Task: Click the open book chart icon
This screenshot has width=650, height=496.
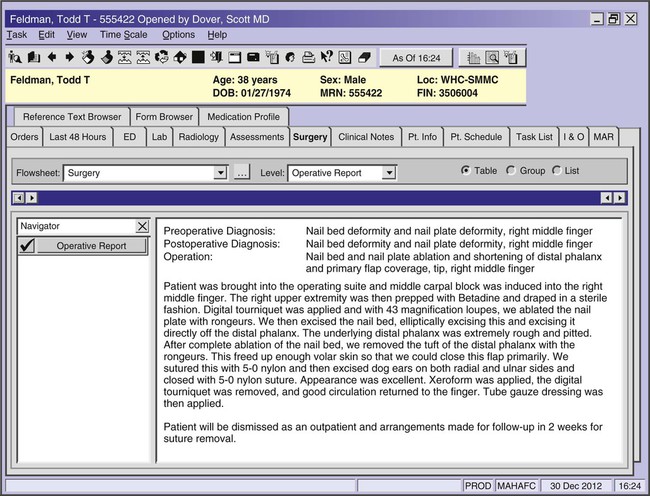Action: coord(34,57)
